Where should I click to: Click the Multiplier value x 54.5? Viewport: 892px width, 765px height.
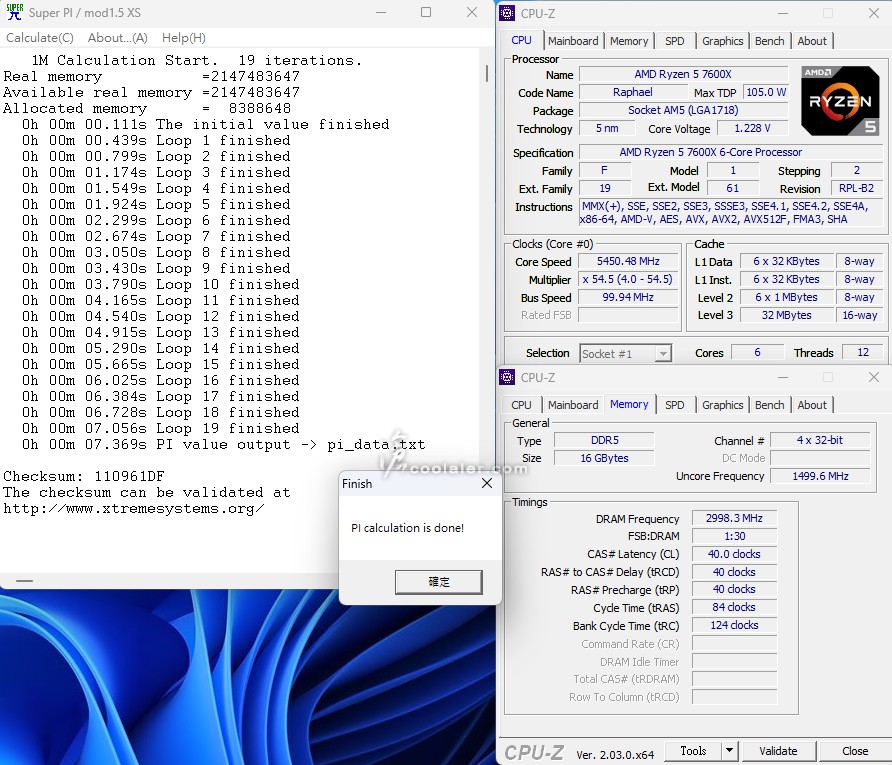pyautogui.click(x=628, y=279)
